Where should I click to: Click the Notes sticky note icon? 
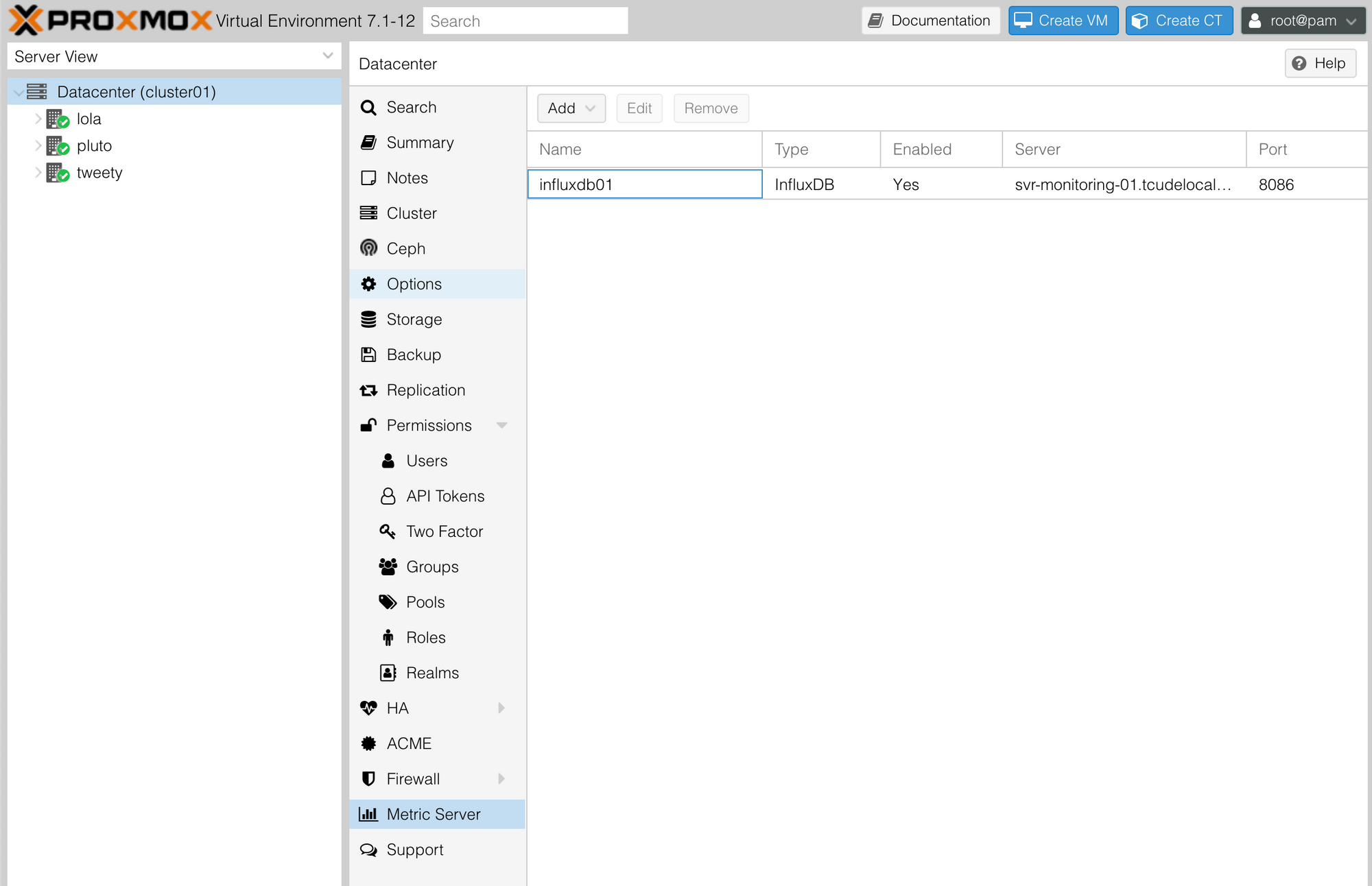point(368,178)
